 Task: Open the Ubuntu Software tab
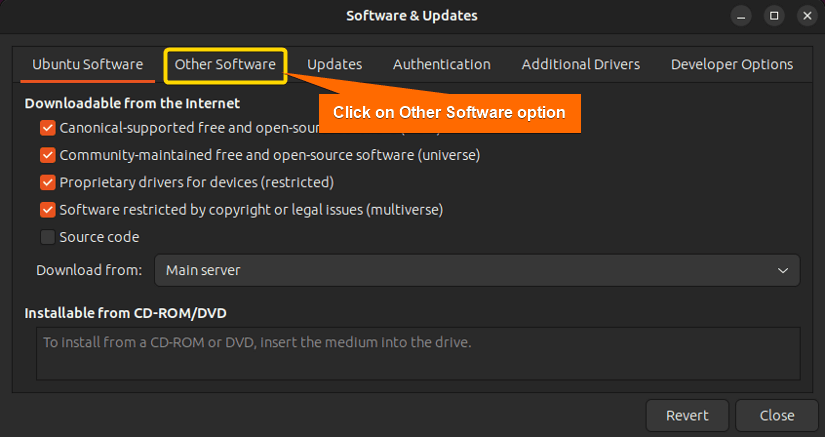tap(87, 65)
